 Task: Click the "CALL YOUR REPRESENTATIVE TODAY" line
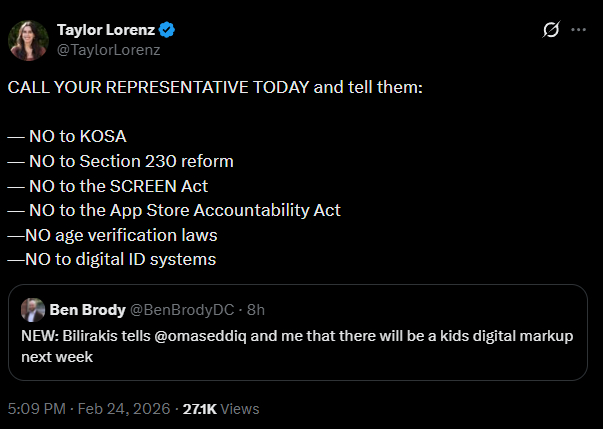pyautogui.click(x=215, y=87)
